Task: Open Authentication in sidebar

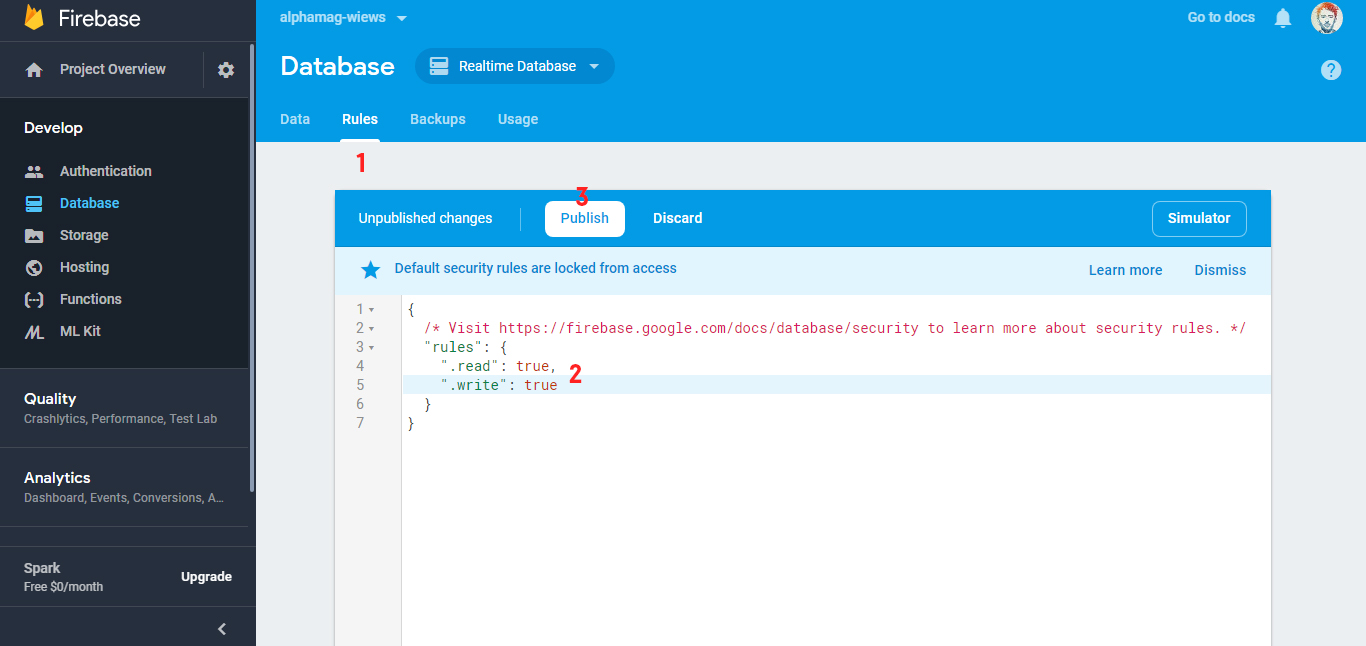Action: pos(106,171)
